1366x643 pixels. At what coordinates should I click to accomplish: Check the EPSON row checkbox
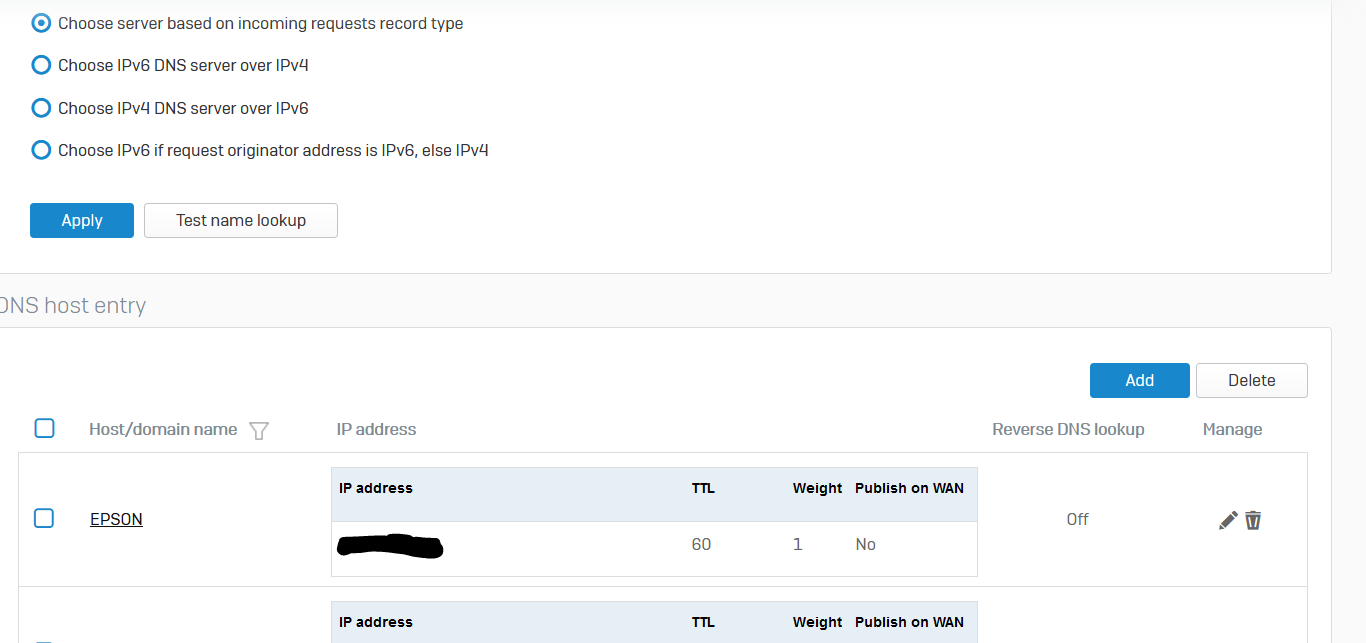point(44,518)
